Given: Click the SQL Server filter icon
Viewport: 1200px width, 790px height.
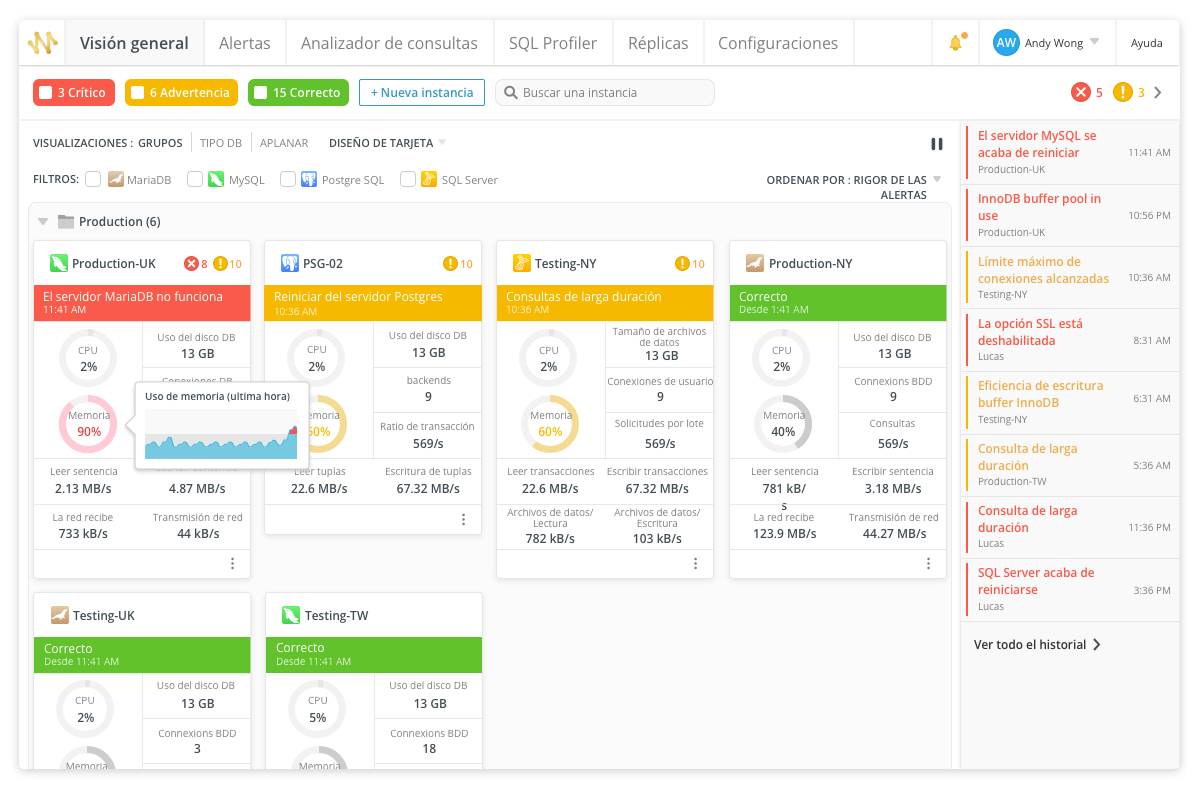Looking at the screenshot, I should point(429,180).
